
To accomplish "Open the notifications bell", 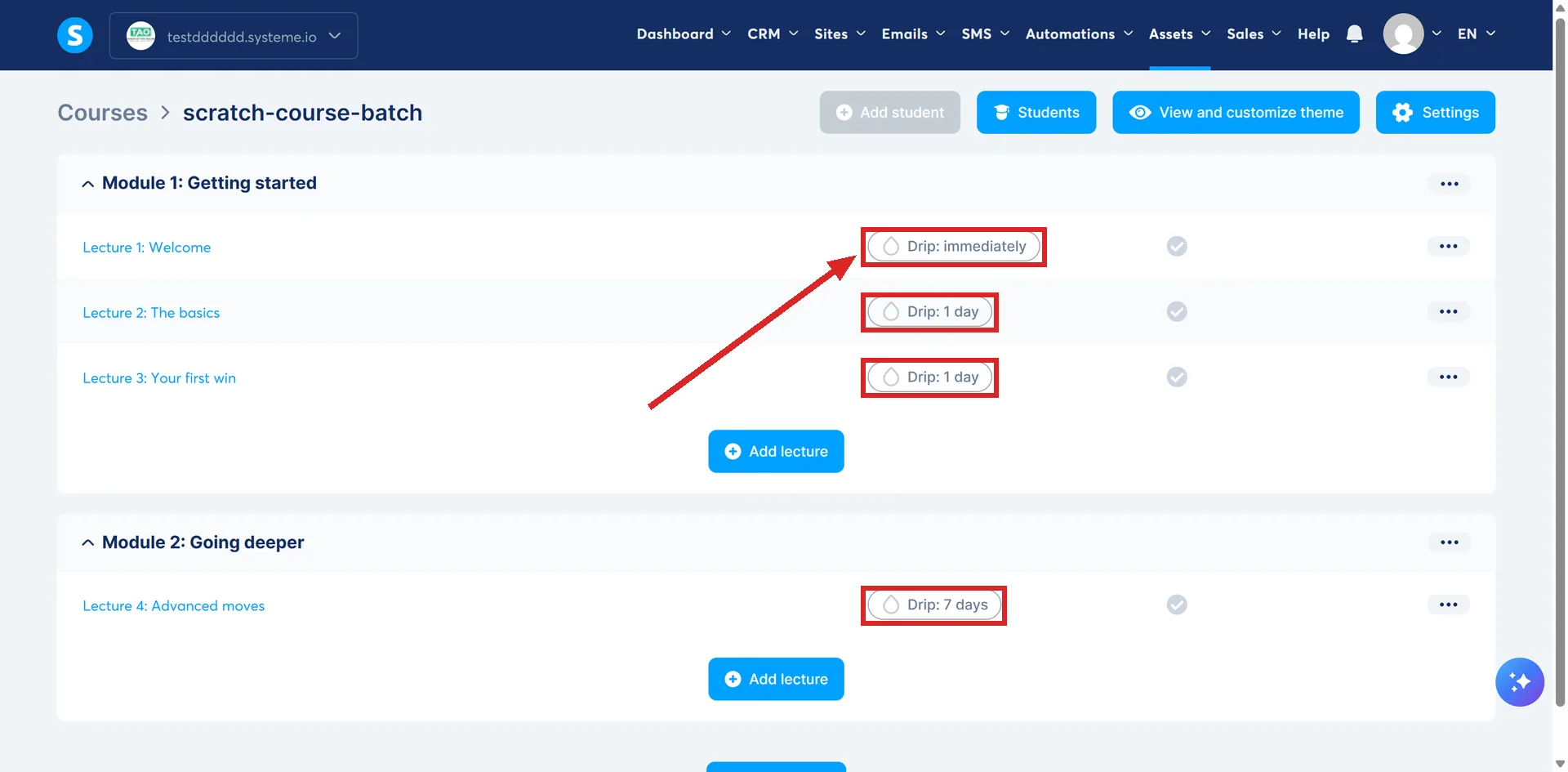I will [1354, 33].
